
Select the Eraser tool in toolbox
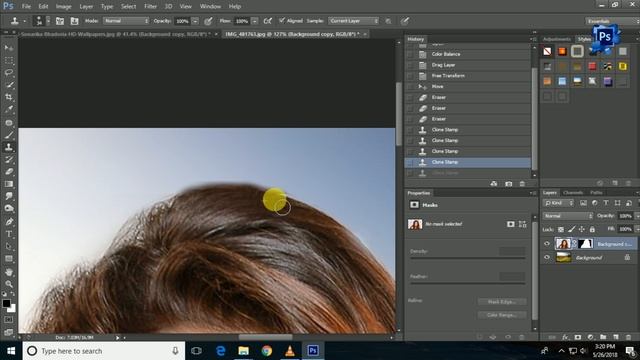tap(9, 172)
